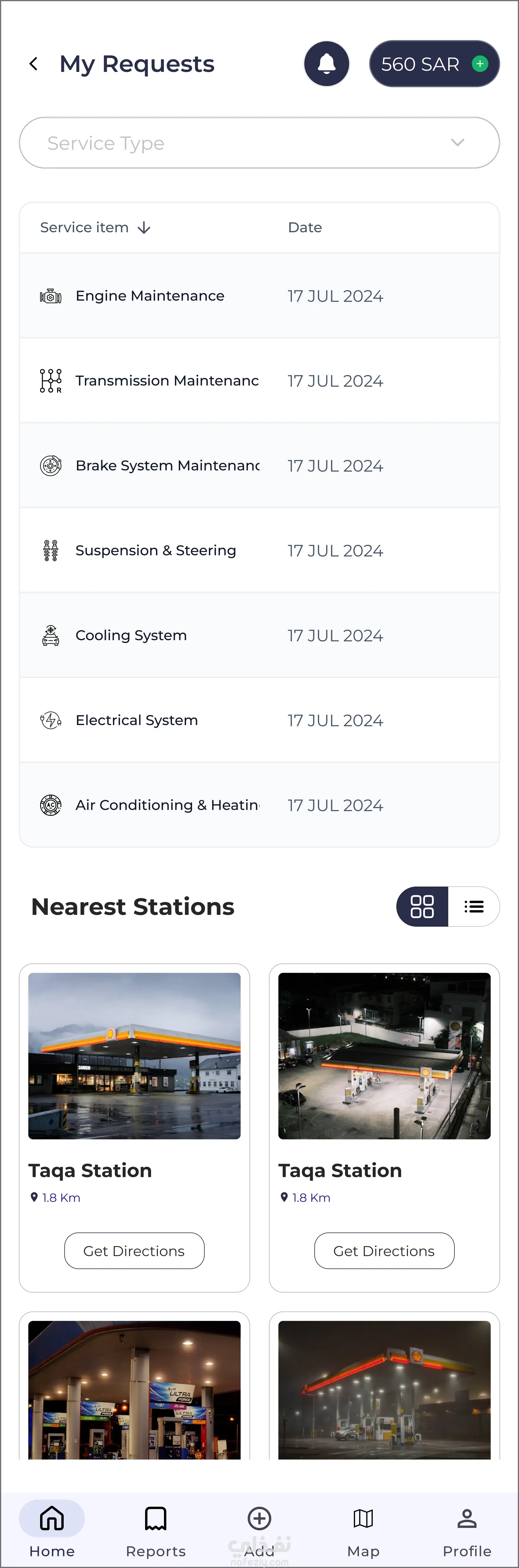This screenshot has height=1568, width=519.
Task: Click the Engine Maintenance icon
Action: (50, 297)
